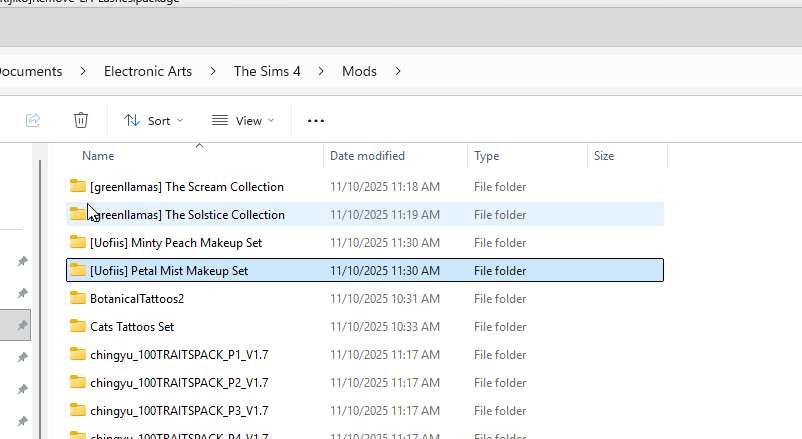Click the Share icon in toolbar
This screenshot has width=802, height=439.
click(x=33, y=120)
